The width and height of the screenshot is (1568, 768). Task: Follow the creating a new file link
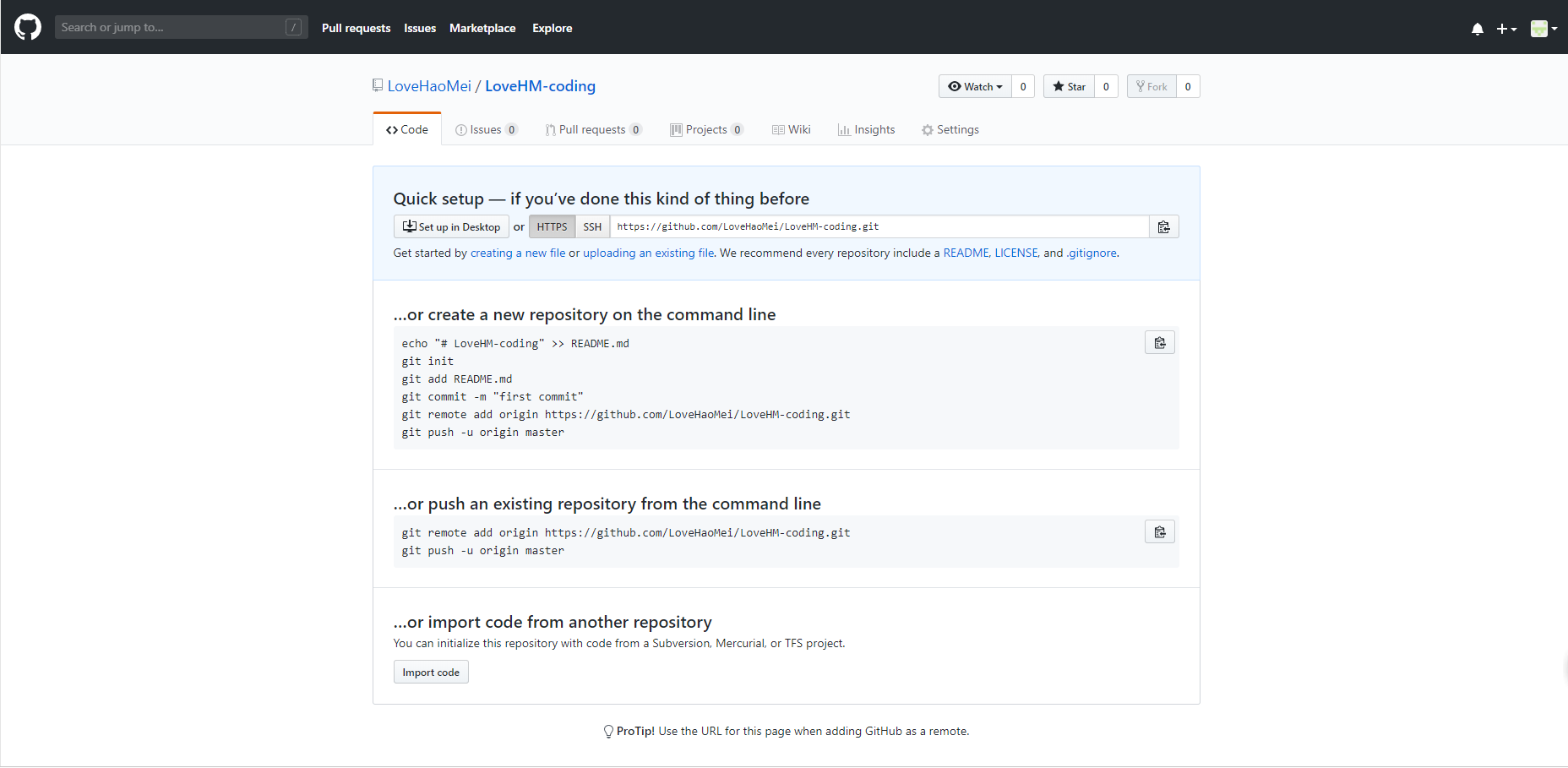point(518,253)
